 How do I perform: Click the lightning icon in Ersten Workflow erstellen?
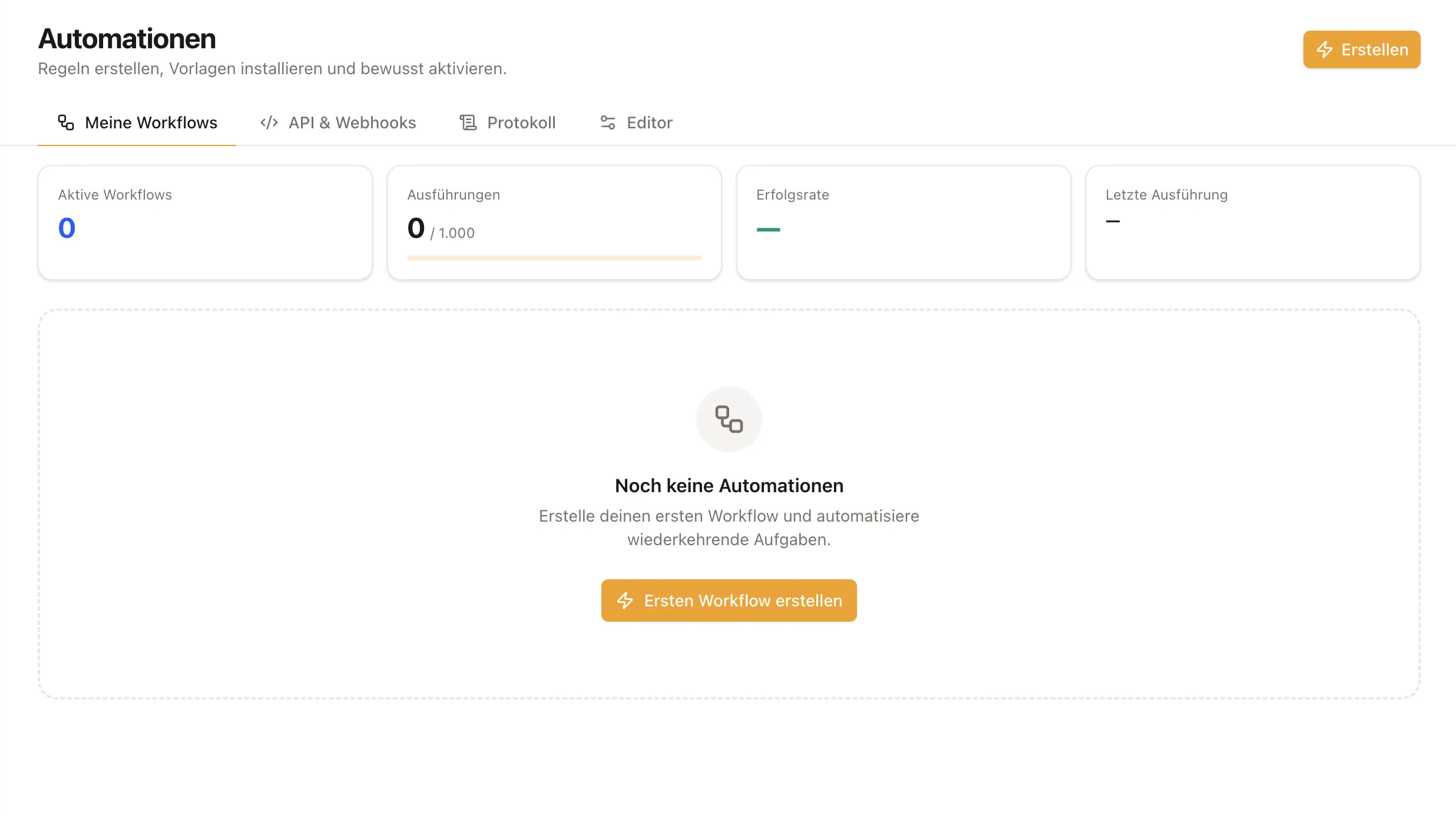tap(625, 601)
